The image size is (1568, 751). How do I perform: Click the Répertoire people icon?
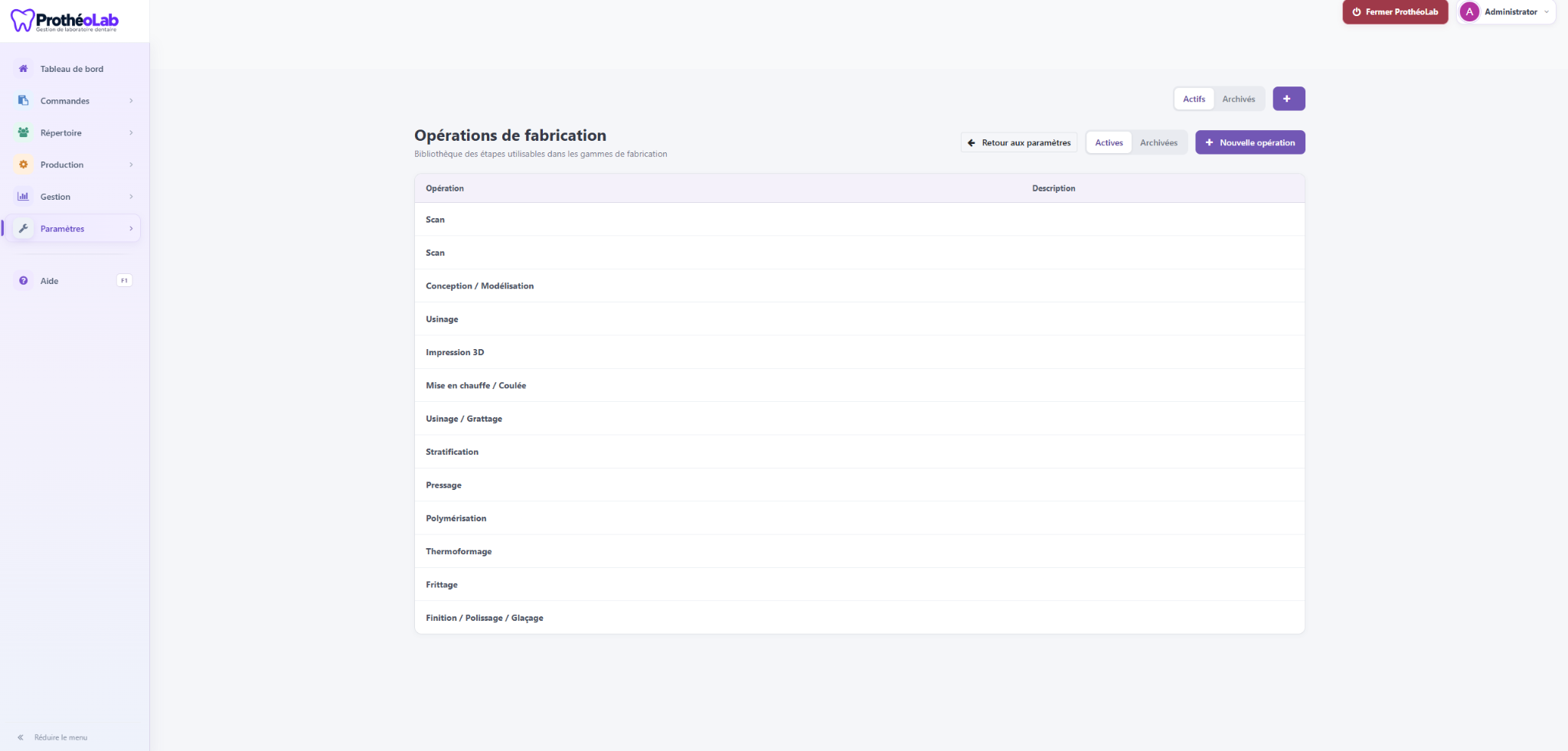tap(24, 133)
